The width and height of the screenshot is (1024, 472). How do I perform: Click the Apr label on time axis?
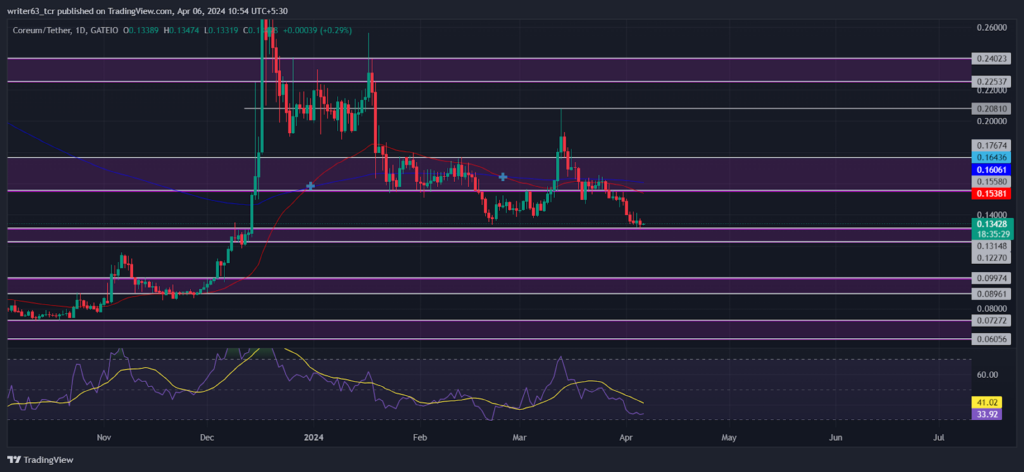[x=626, y=437]
